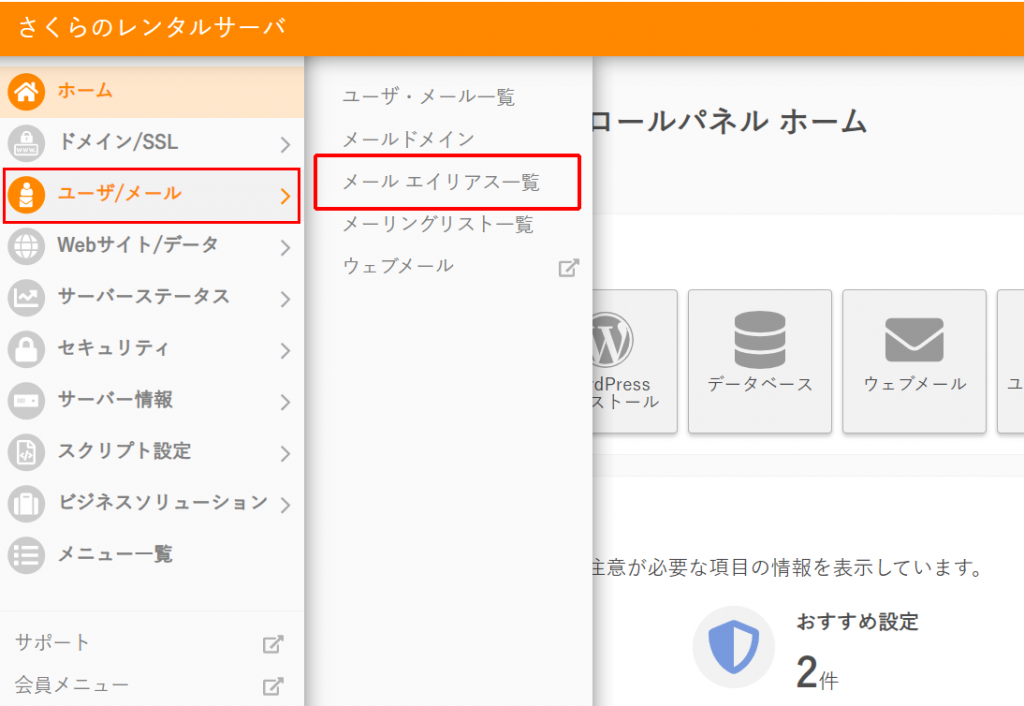
Task: Choose メーリングリスト一覧 from submenu
Action: pyautogui.click(x=438, y=224)
